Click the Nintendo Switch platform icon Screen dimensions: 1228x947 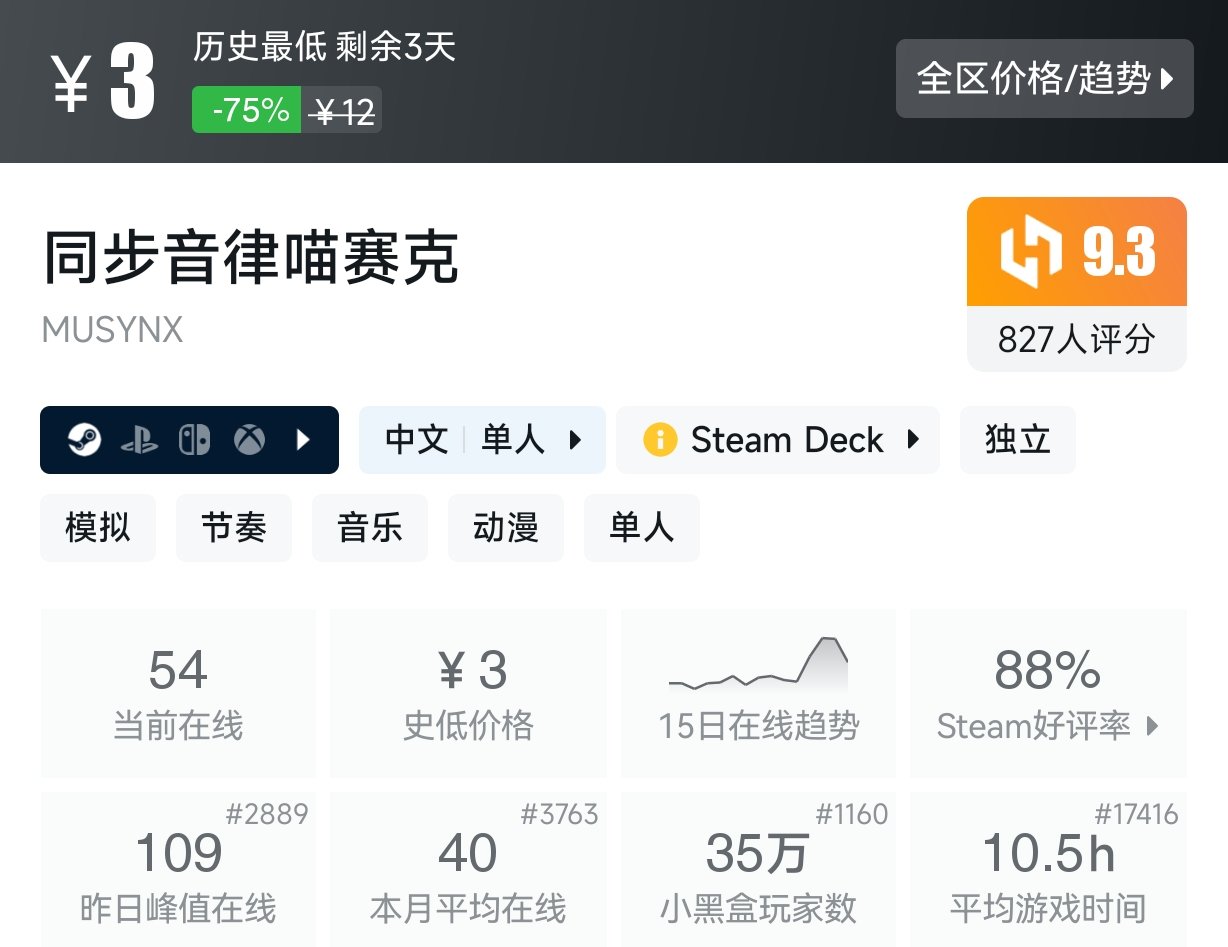[x=194, y=440]
